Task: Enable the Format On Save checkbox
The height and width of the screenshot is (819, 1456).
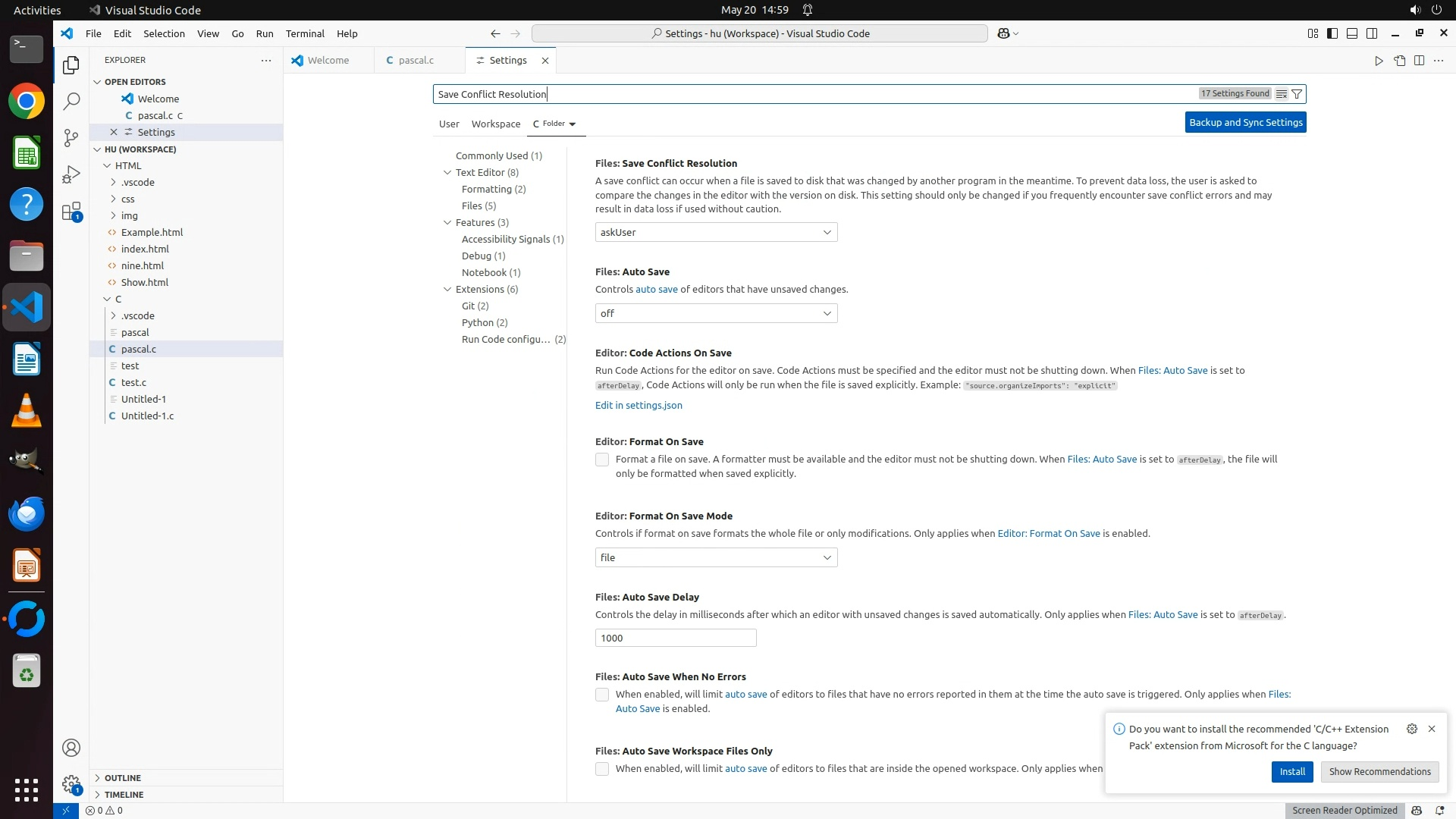Action: [602, 460]
